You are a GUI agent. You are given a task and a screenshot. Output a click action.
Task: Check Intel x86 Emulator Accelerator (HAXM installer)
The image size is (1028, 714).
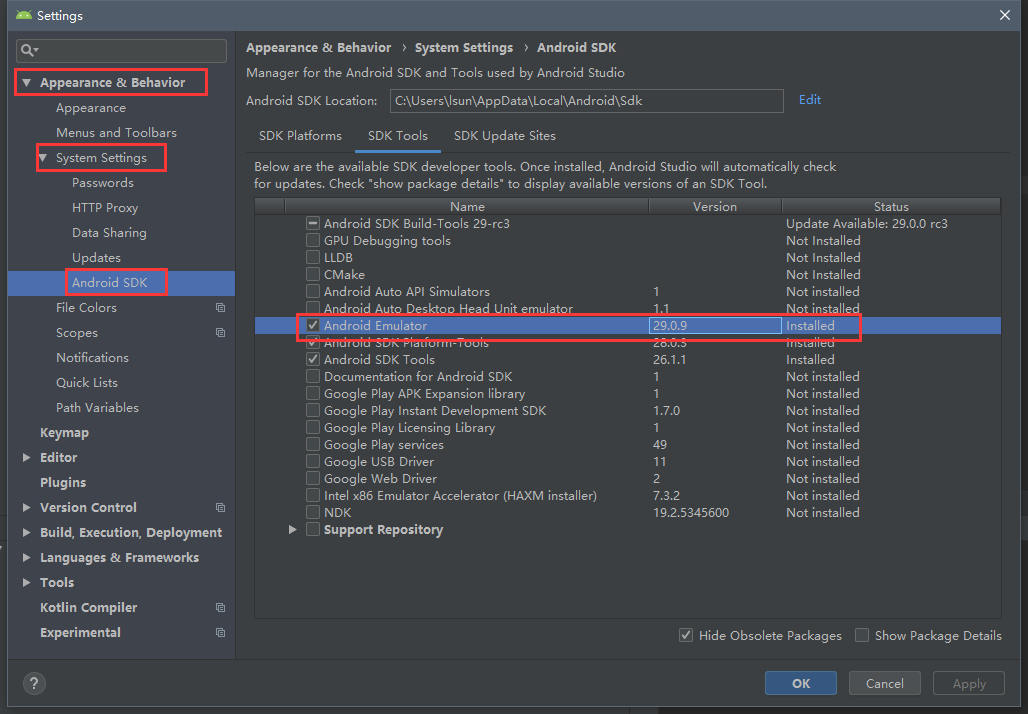point(313,496)
